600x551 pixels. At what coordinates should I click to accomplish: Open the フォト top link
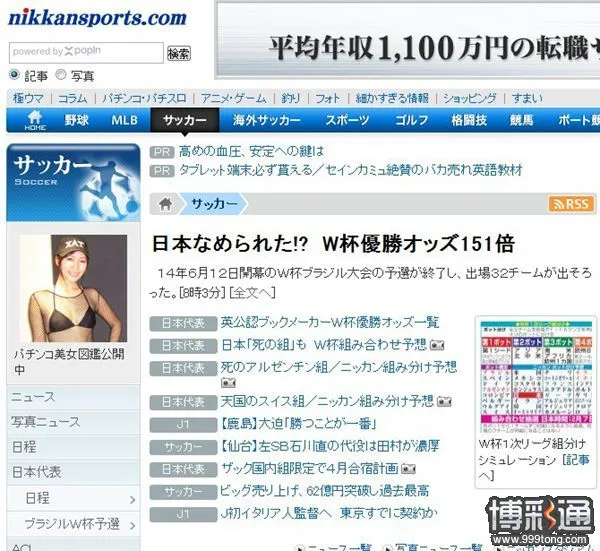(328, 98)
